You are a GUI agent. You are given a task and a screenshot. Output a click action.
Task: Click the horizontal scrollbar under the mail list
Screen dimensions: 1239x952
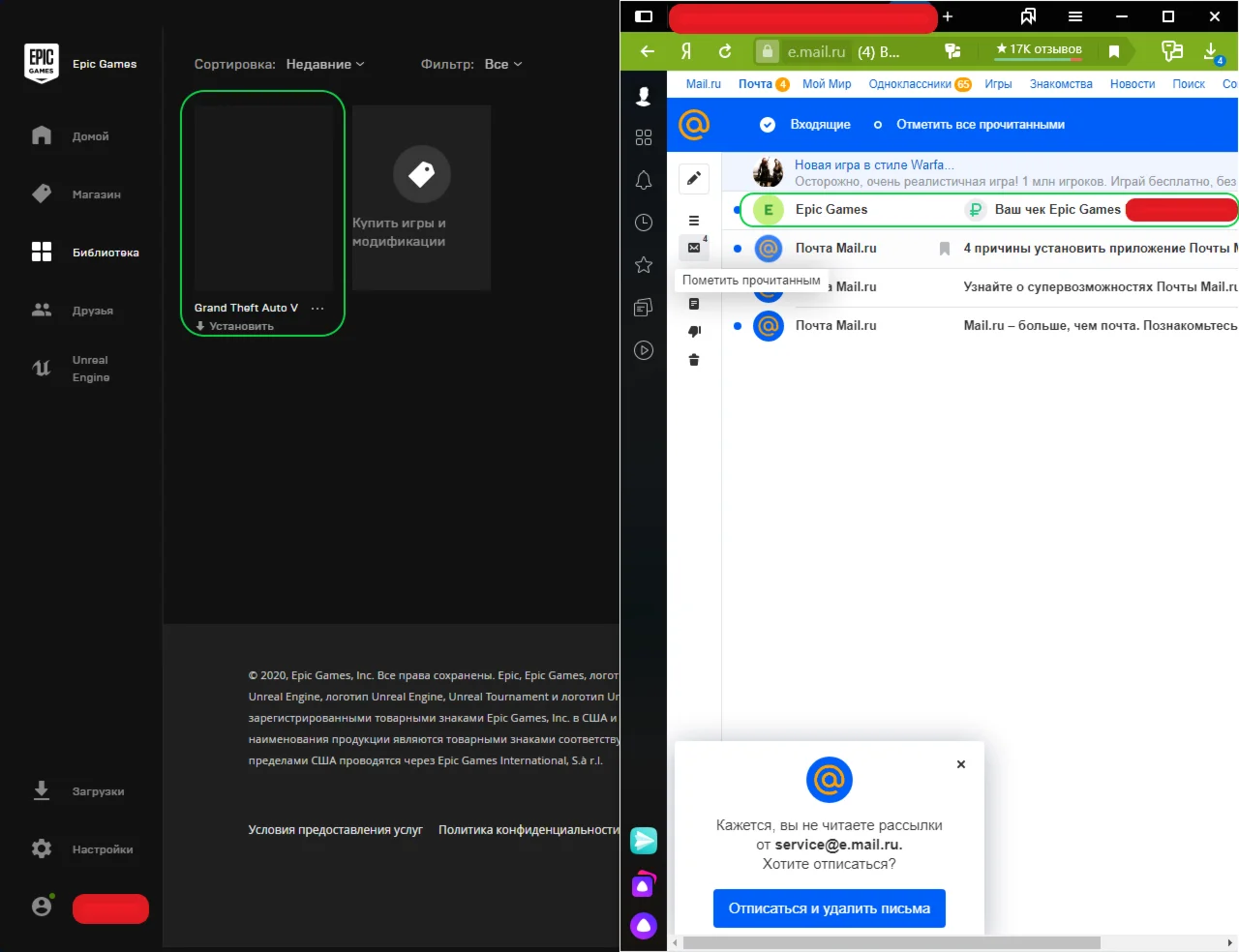pyautogui.click(x=891, y=942)
